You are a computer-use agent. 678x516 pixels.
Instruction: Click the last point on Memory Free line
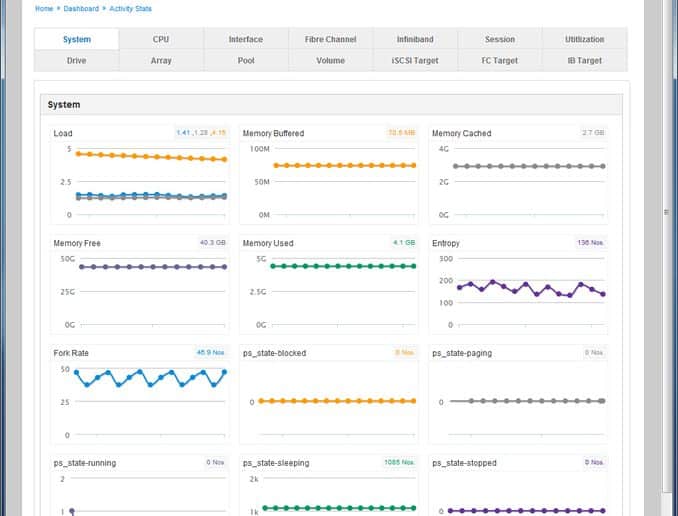(x=224, y=267)
